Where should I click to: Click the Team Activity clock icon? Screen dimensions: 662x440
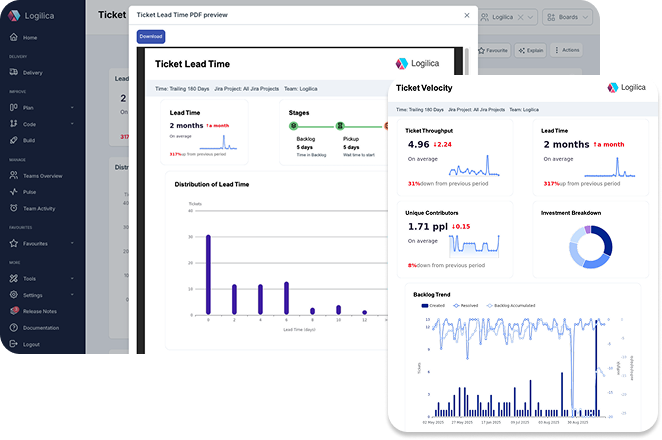coord(14,208)
